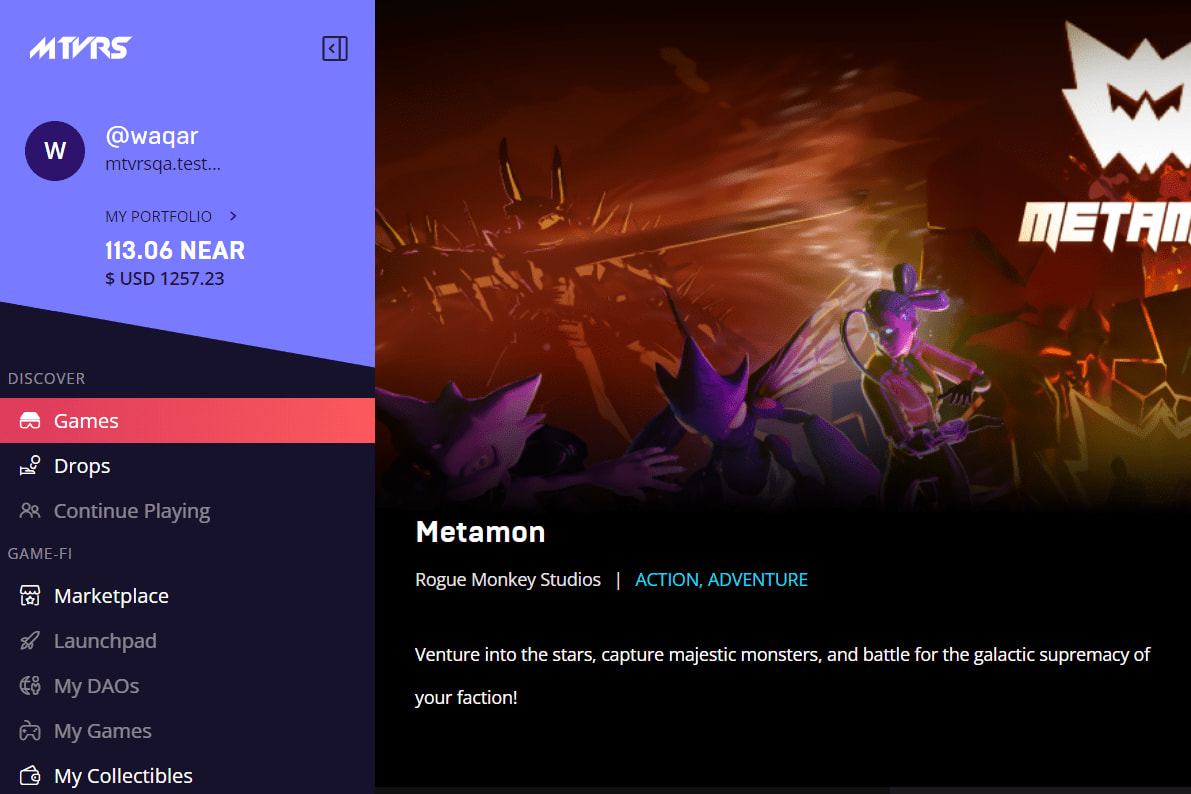This screenshot has width=1191, height=794.
Task: Click the Marketplace storefront icon
Action: [30, 596]
